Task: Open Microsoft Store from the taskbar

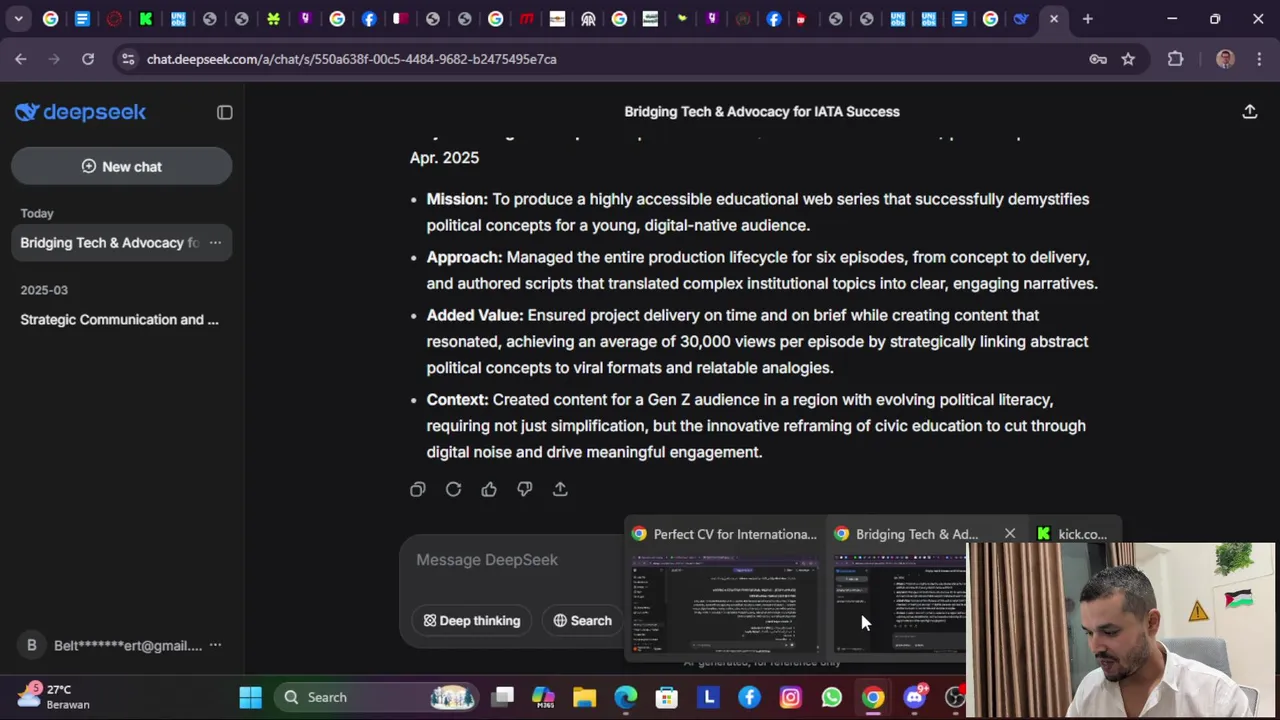Action: click(667, 697)
